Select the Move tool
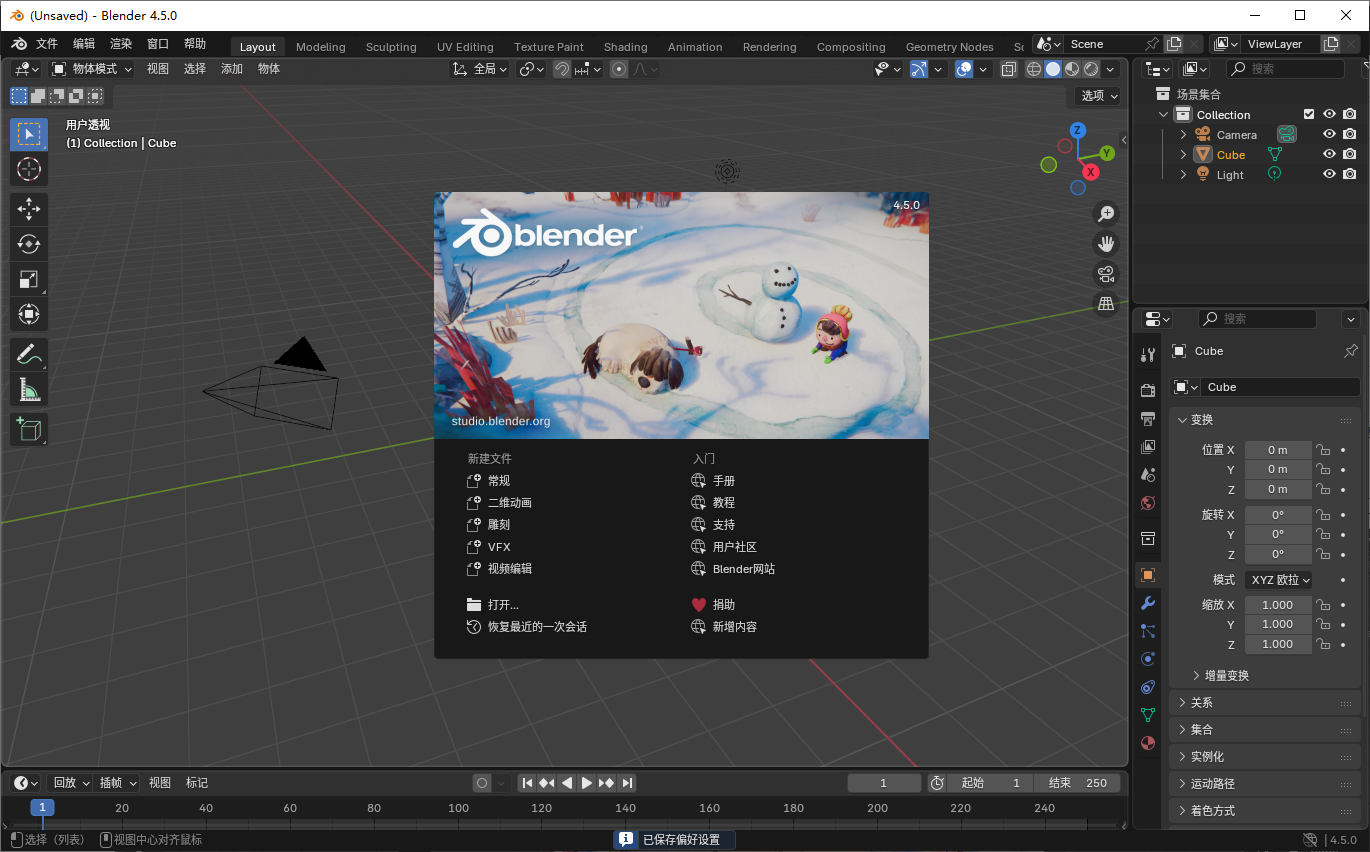The width and height of the screenshot is (1370, 852). click(29, 209)
